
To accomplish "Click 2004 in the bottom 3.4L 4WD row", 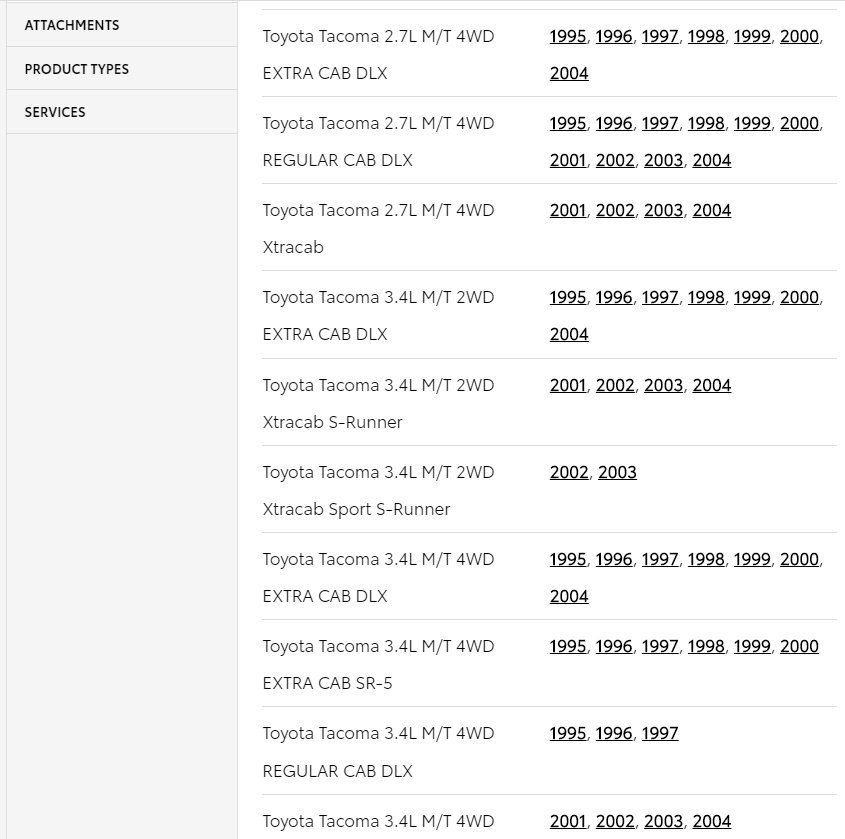I will click(x=711, y=821).
